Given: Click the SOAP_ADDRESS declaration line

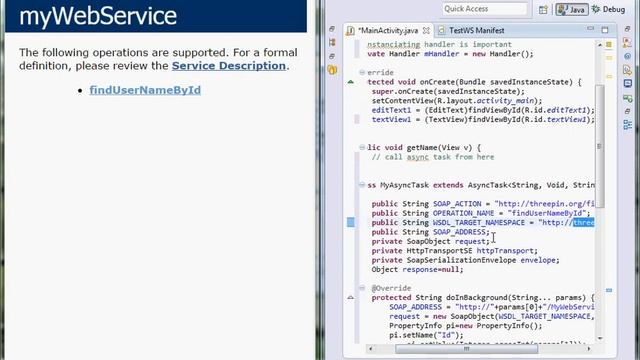Looking at the screenshot, I should (431, 232).
